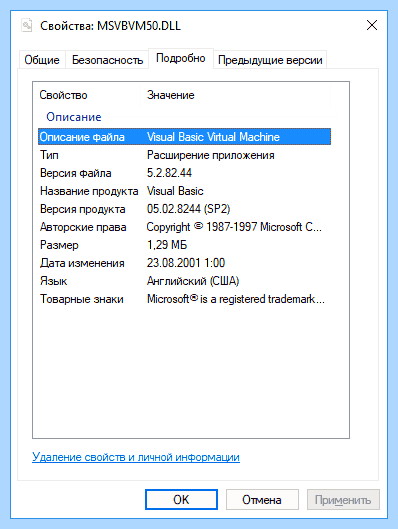Click the Отмена button

coord(262,499)
